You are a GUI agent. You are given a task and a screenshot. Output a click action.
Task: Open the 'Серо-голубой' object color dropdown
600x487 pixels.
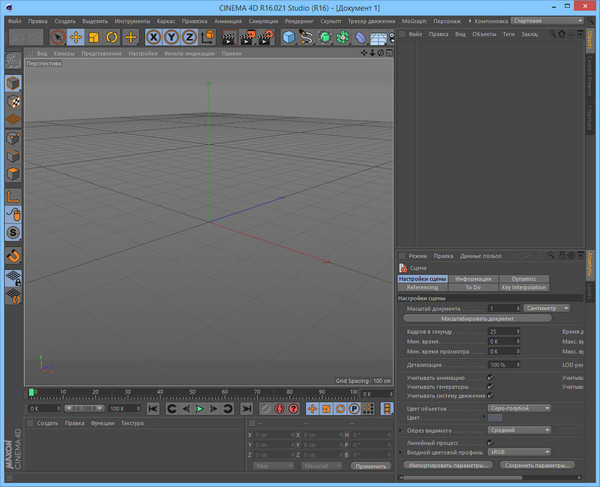519,408
